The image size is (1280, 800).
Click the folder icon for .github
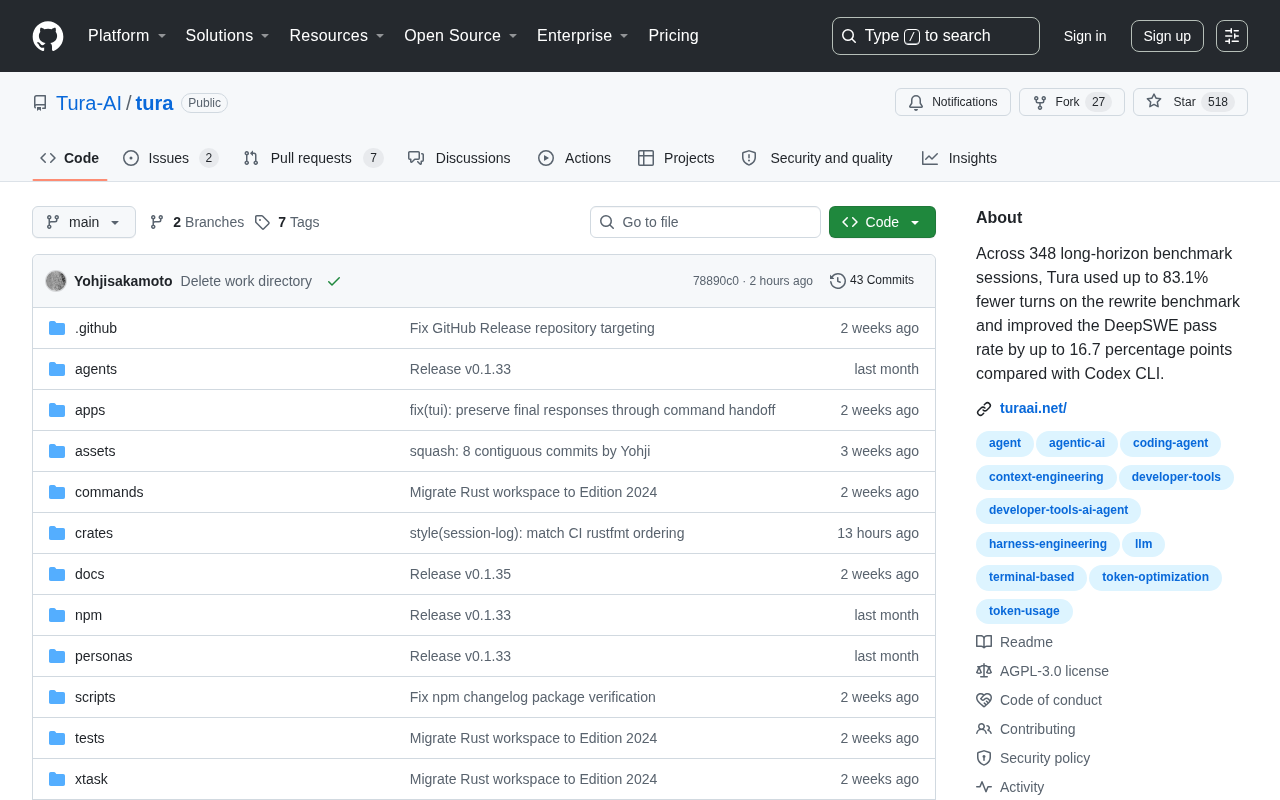pyautogui.click(x=57, y=328)
